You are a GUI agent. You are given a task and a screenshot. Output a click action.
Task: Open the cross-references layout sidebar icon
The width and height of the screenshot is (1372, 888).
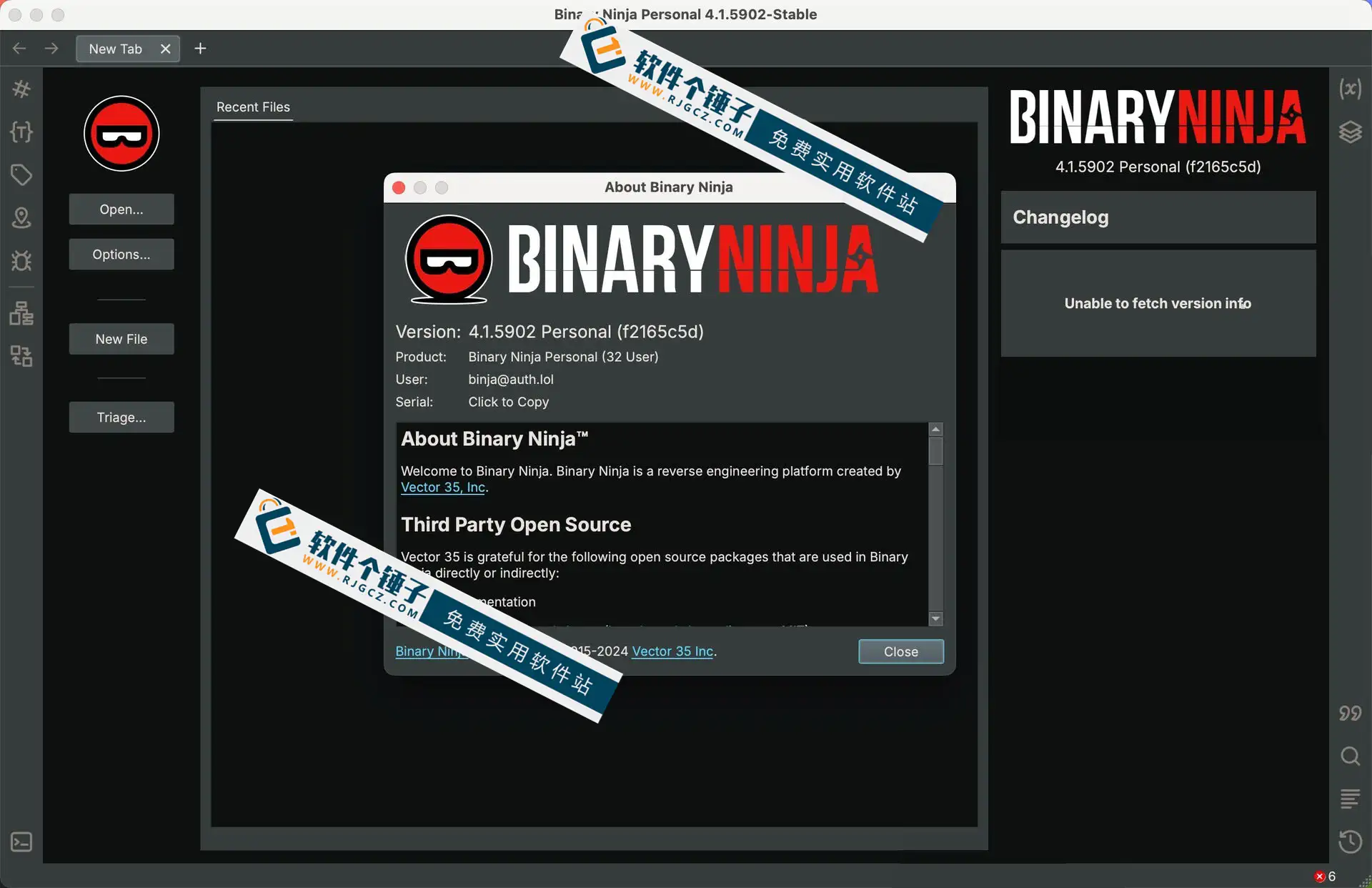pyautogui.click(x=21, y=356)
